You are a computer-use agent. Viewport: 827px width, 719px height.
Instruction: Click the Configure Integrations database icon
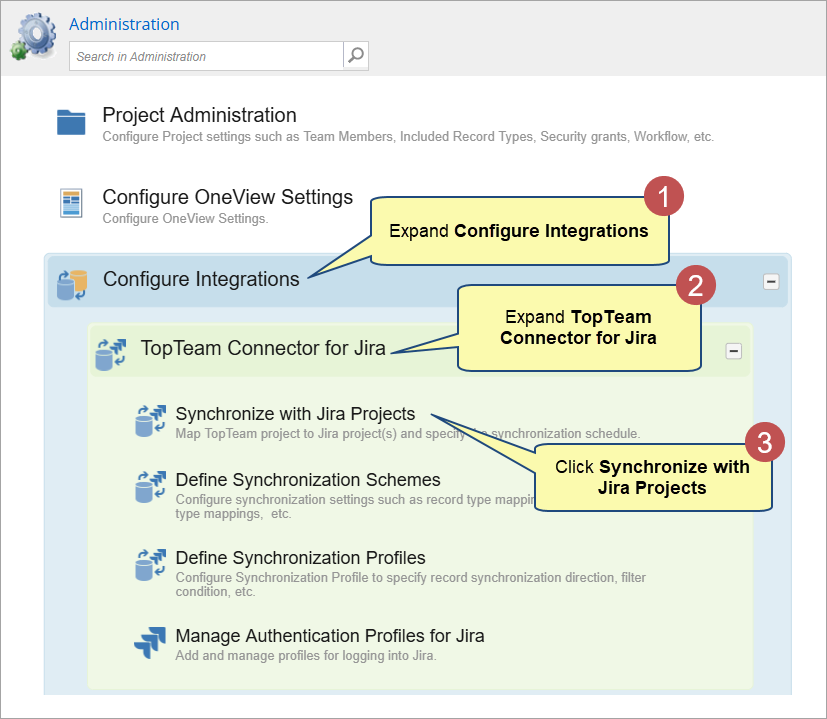[73, 283]
